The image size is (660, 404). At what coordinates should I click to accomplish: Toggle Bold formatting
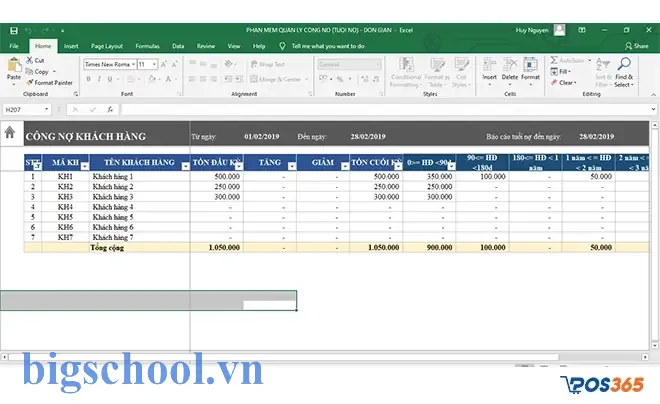88,79
